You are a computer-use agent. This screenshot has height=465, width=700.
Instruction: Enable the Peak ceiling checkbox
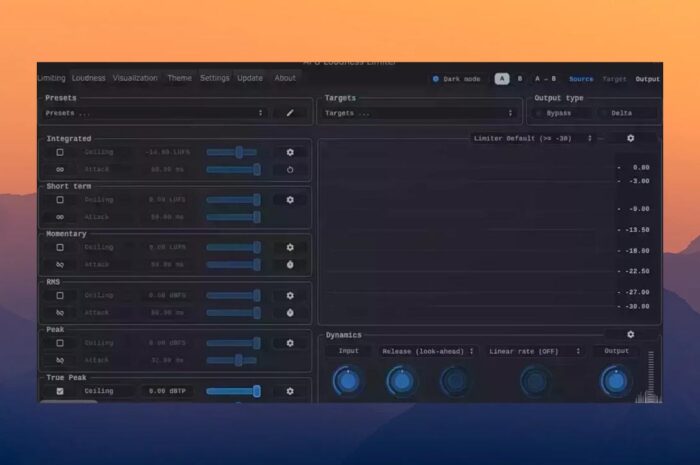pos(60,343)
